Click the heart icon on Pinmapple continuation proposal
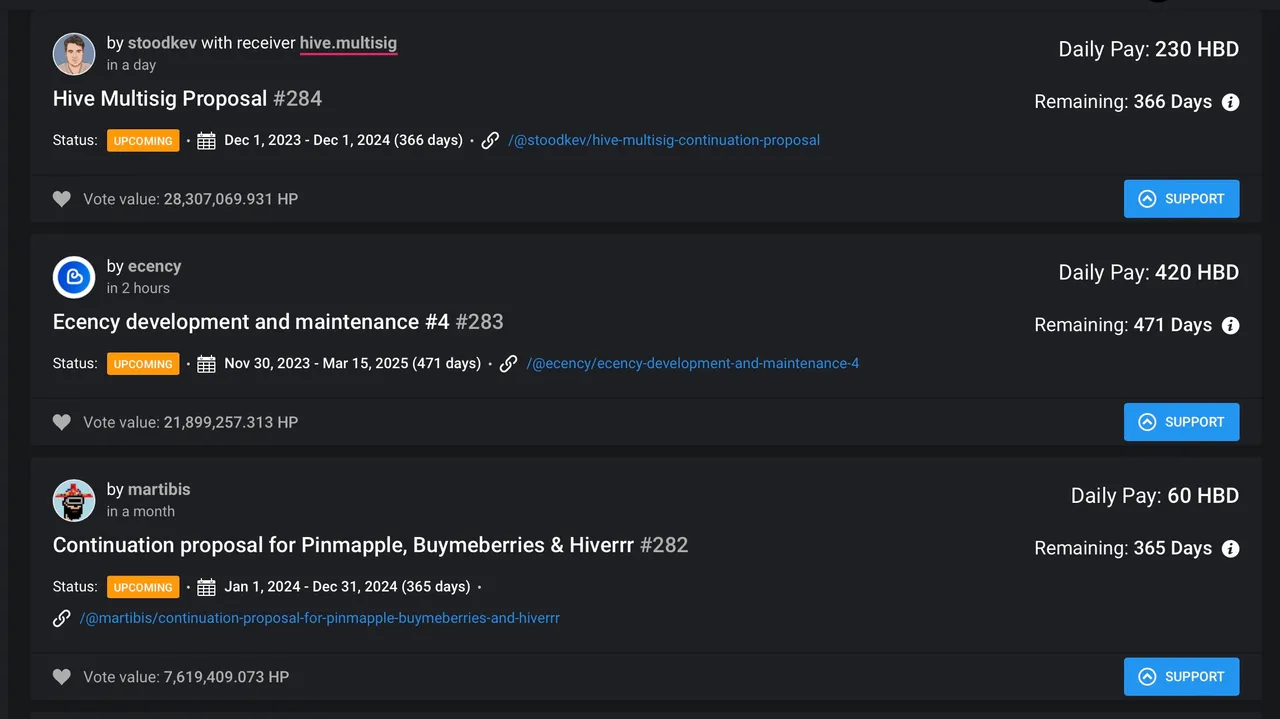This screenshot has height=719, width=1280. [x=62, y=677]
